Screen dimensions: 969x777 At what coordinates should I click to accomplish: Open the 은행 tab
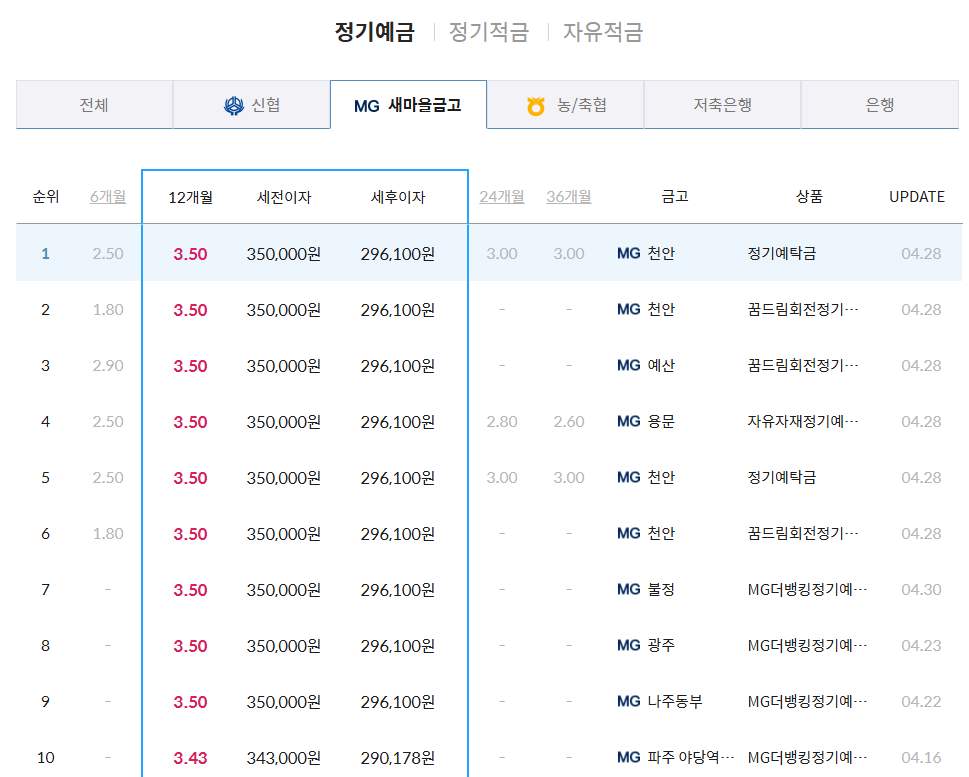click(880, 104)
